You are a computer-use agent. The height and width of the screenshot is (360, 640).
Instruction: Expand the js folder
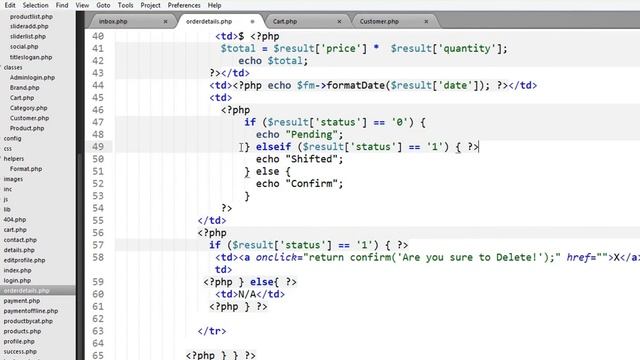point(6,200)
